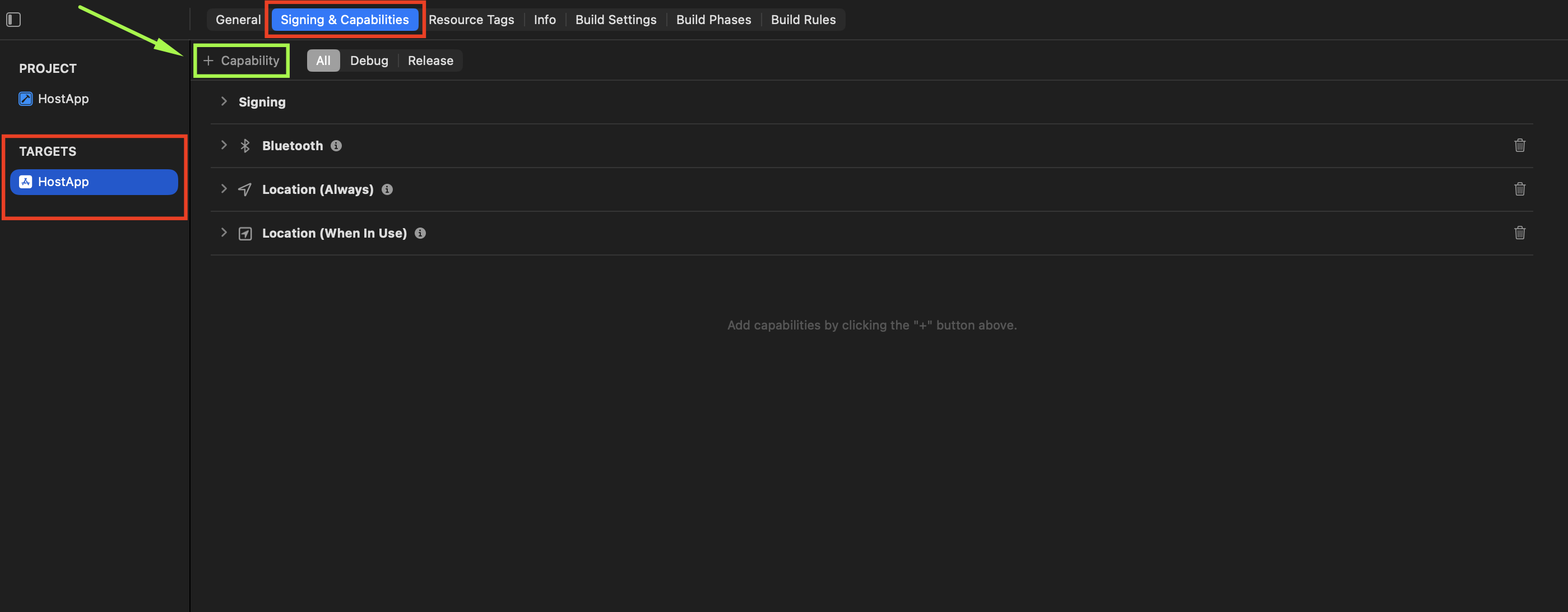1568x612 pixels.
Task: Click the PROJECT heading
Action: pyautogui.click(x=48, y=68)
